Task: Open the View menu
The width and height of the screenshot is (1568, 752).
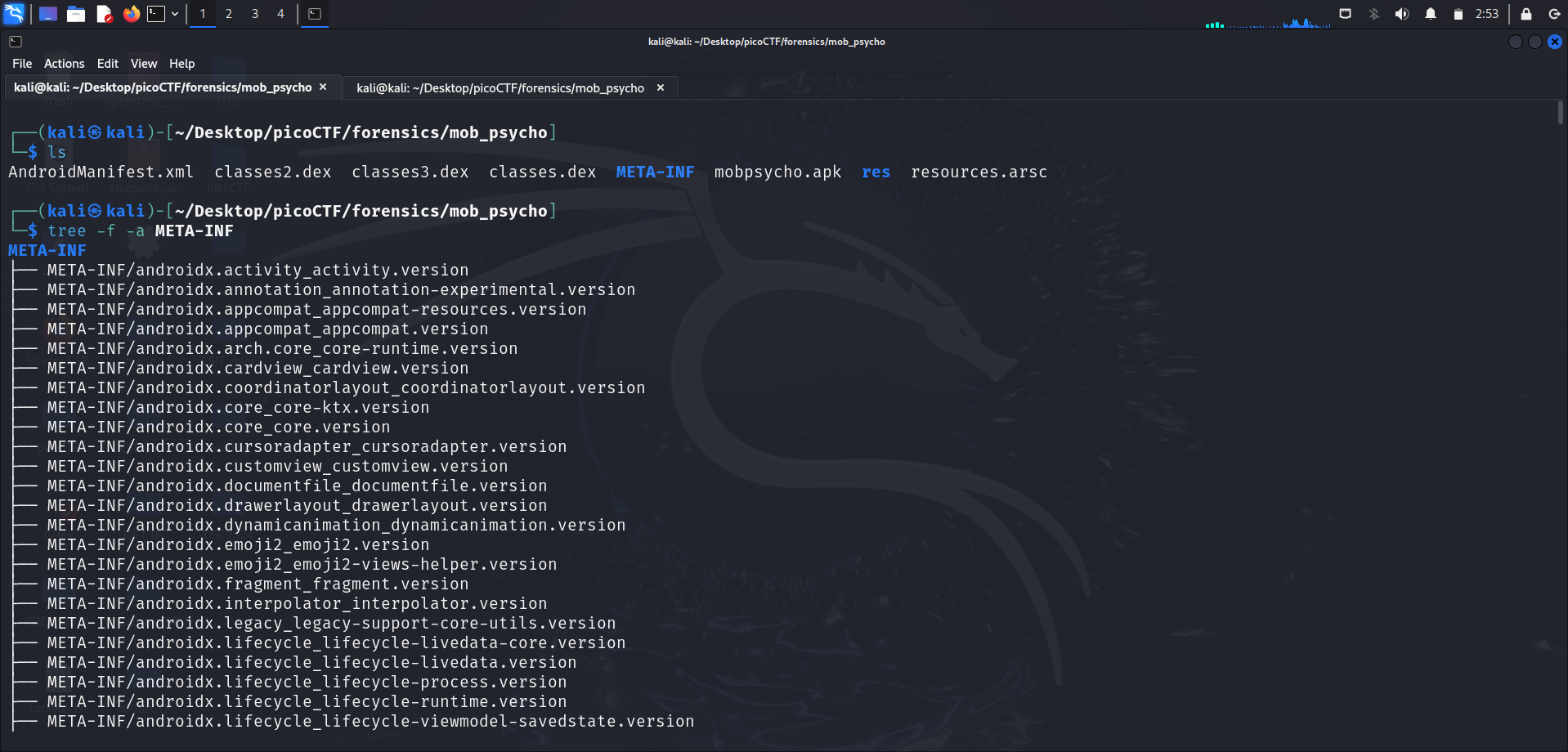Action: pos(143,64)
